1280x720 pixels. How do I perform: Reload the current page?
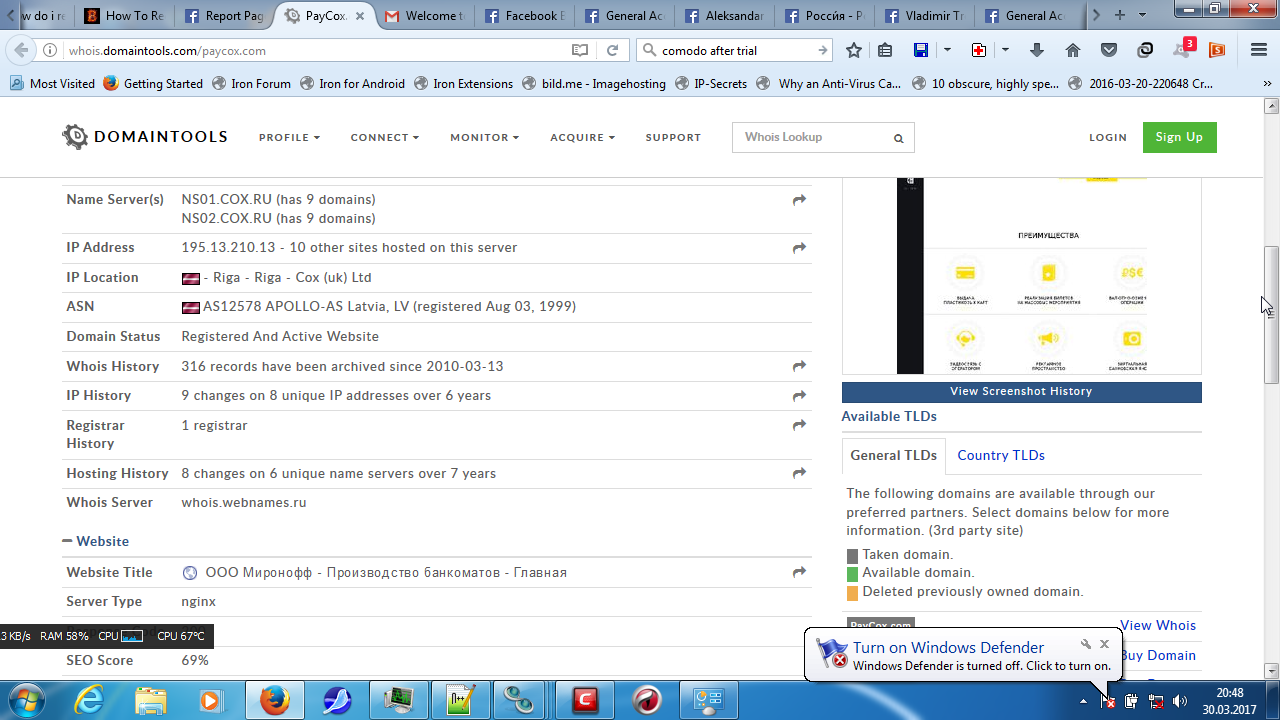click(612, 50)
